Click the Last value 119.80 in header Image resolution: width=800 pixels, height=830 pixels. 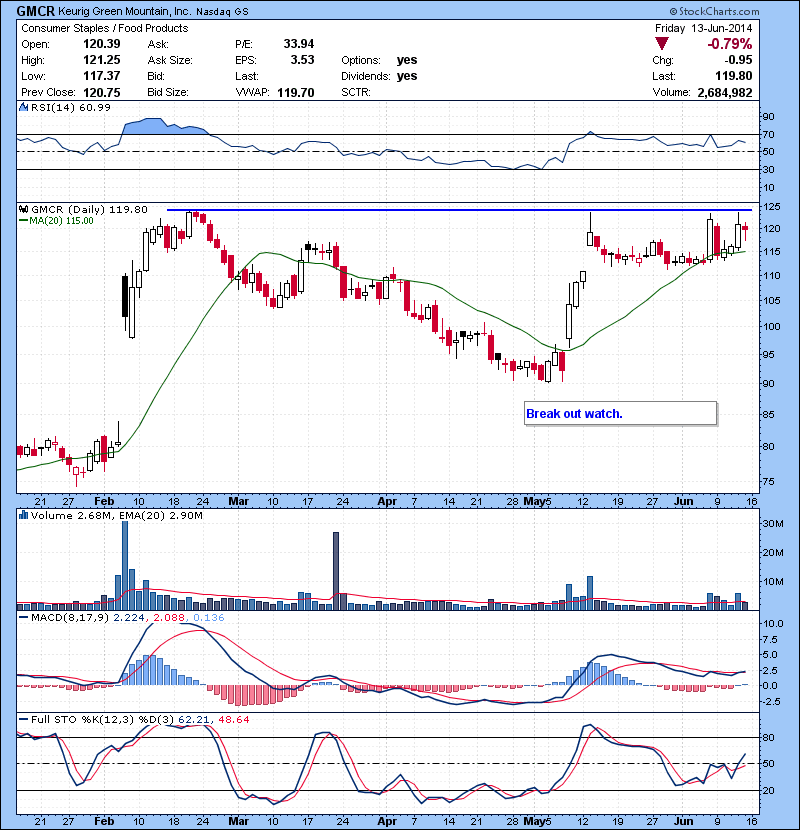pos(733,76)
